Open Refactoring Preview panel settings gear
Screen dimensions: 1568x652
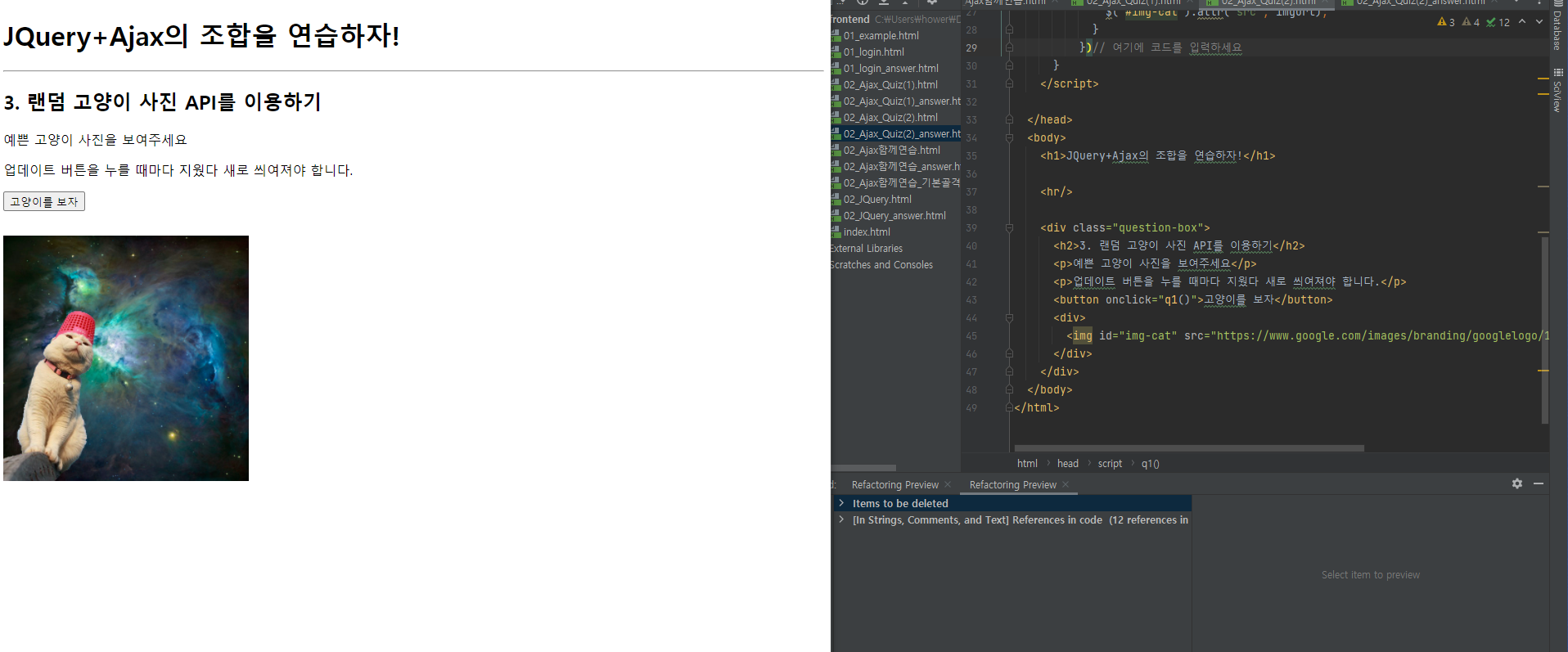(1517, 483)
